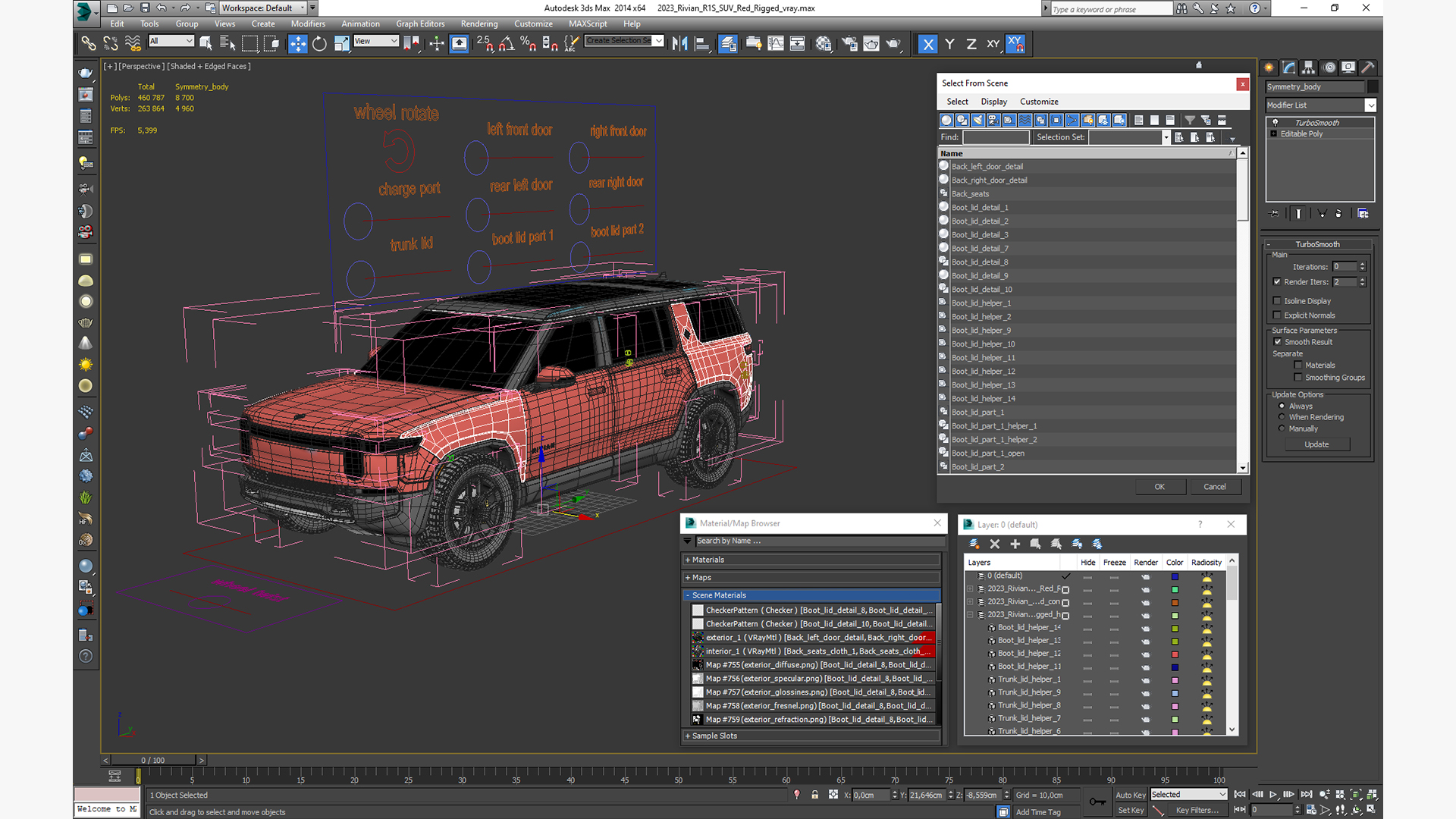Image resolution: width=1456 pixels, height=819 pixels.
Task: Expand the Maps group in Material Browser
Action: (x=811, y=577)
